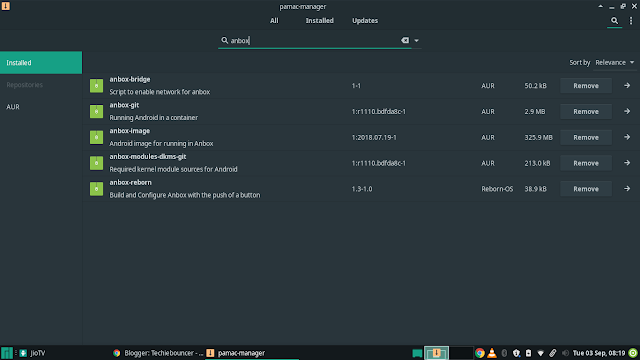The height and width of the screenshot is (360, 640).
Task: Open the clock showing Tue 03 Sep
Action: click(599, 353)
